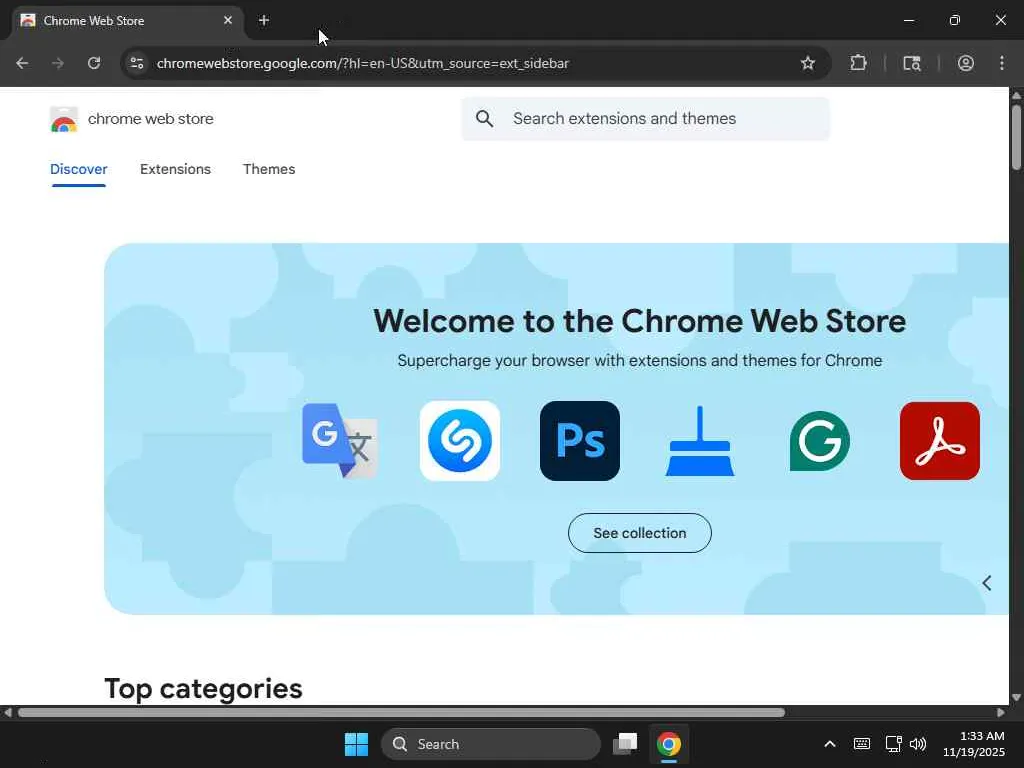Image resolution: width=1024 pixels, height=768 pixels.
Task: Click the Search extensions and themes field
Action: tap(645, 118)
